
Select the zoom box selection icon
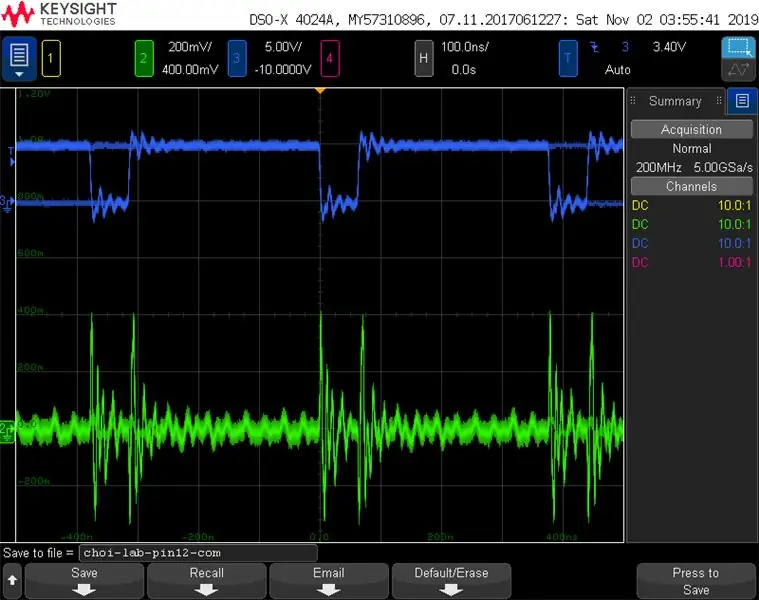(x=739, y=47)
